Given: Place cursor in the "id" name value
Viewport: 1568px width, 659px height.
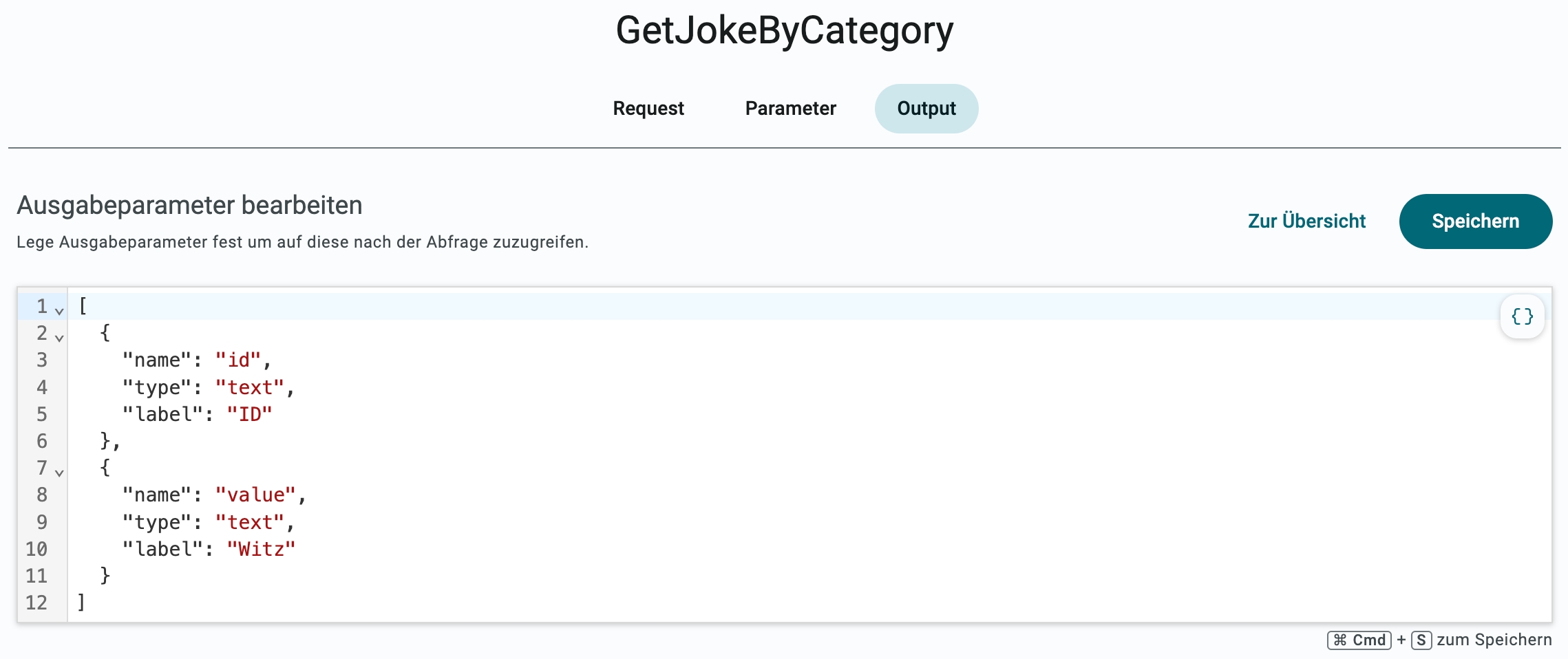Looking at the screenshot, I should coord(238,360).
